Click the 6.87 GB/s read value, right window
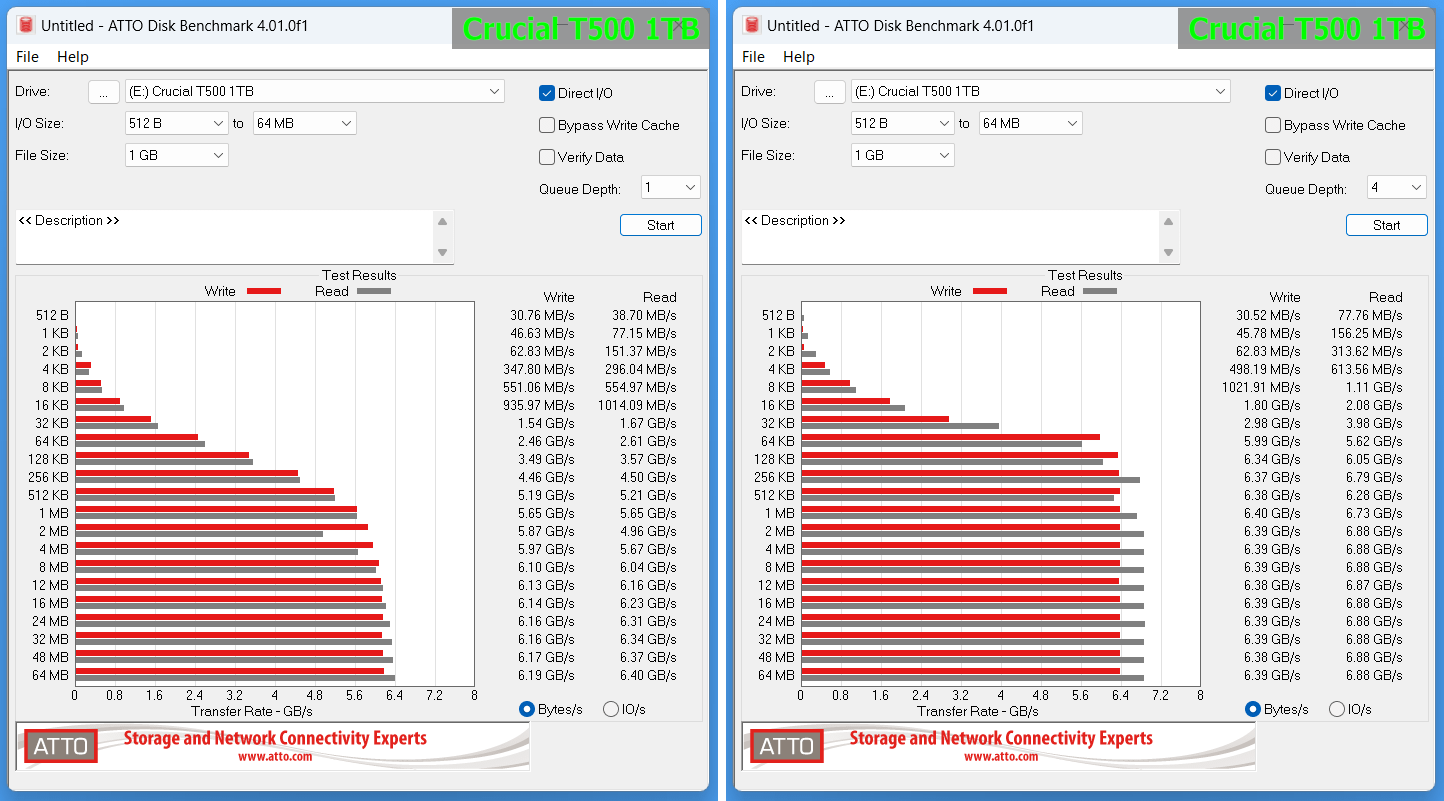 pyautogui.click(x=1374, y=585)
